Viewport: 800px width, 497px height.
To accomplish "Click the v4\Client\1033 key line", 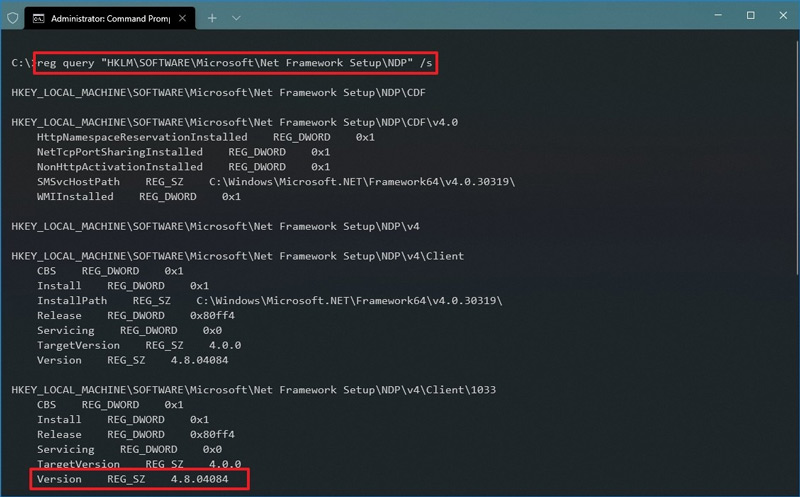I will tap(254, 390).
